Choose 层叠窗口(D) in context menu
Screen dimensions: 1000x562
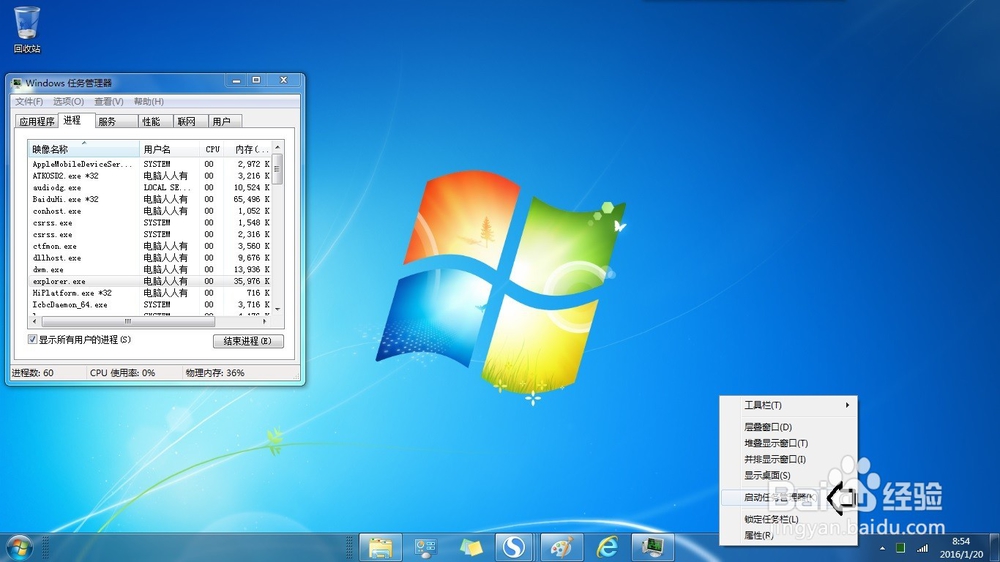tap(788, 427)
